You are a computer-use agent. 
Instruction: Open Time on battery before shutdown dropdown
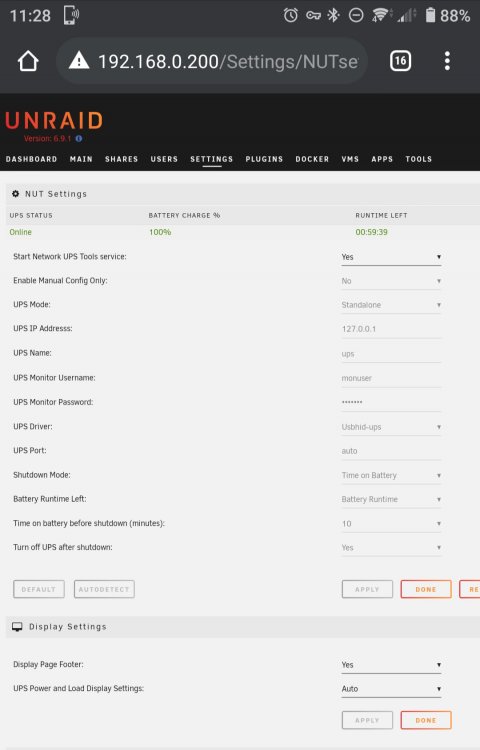pyautogui.click(x=391, y=524)
